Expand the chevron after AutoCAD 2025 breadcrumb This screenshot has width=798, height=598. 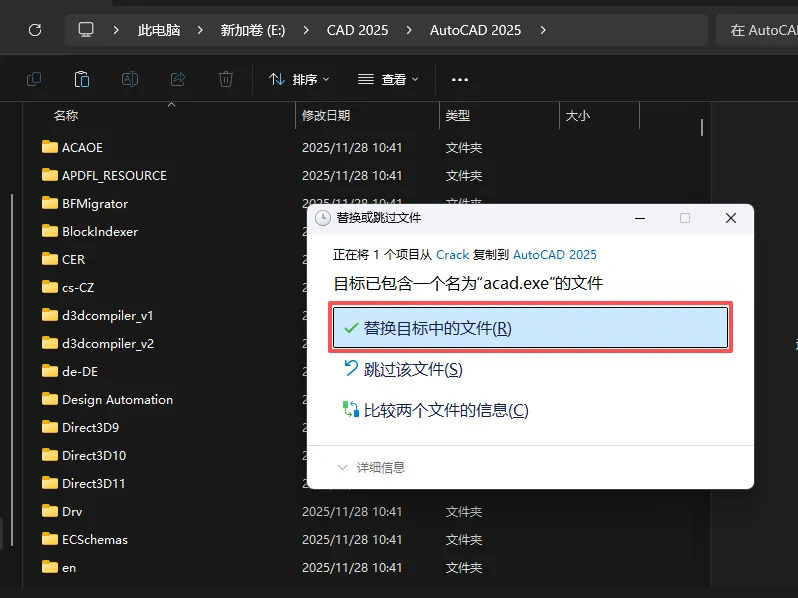point(543,30)
